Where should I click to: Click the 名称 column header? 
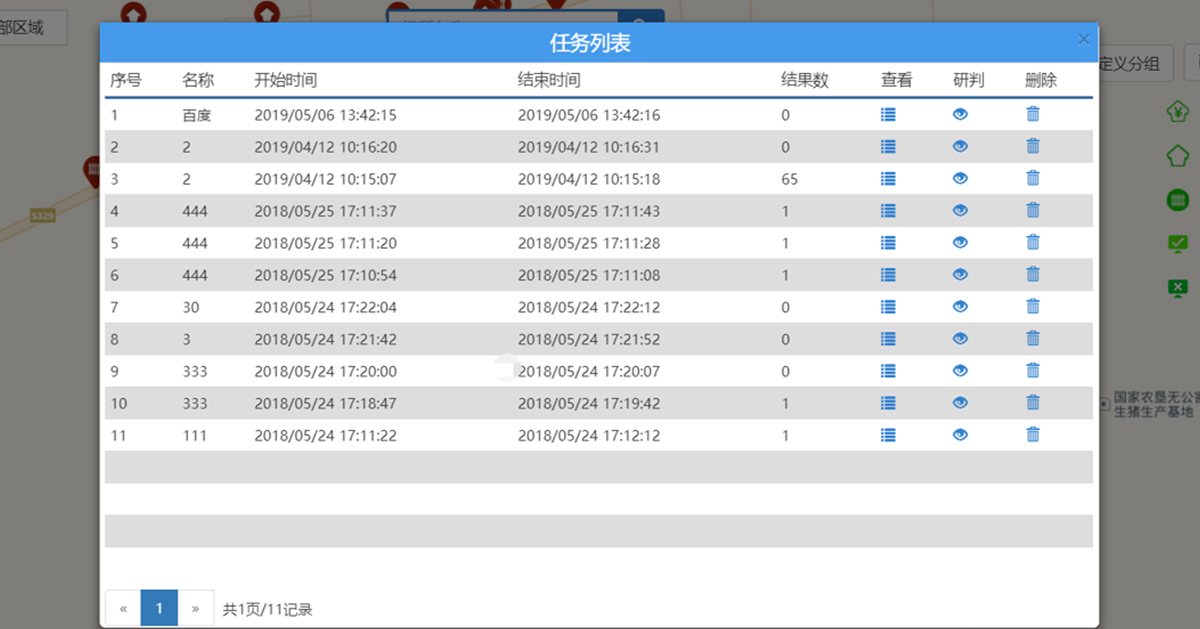[x=198, y=80]
